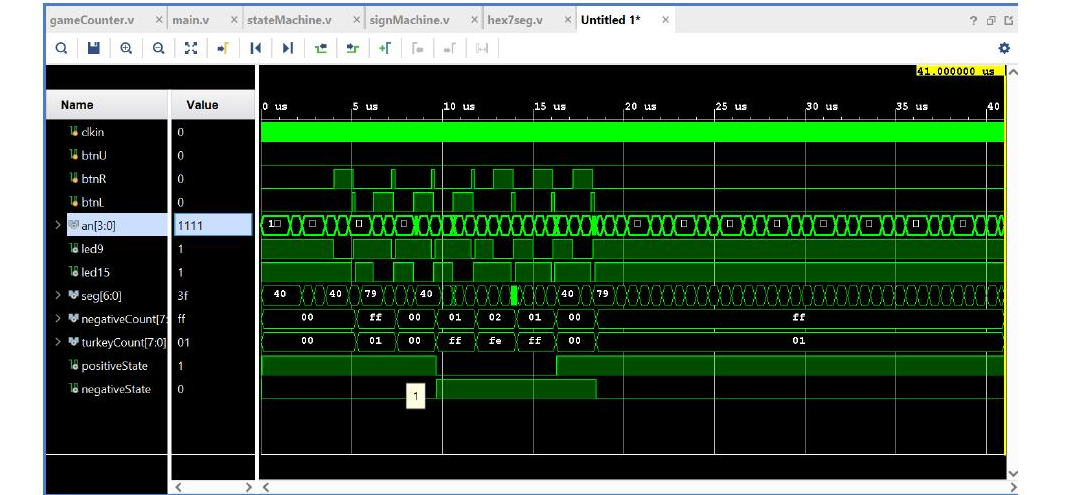Select the btnR signal
This screenshot has width=1065, height=495.
93,179
